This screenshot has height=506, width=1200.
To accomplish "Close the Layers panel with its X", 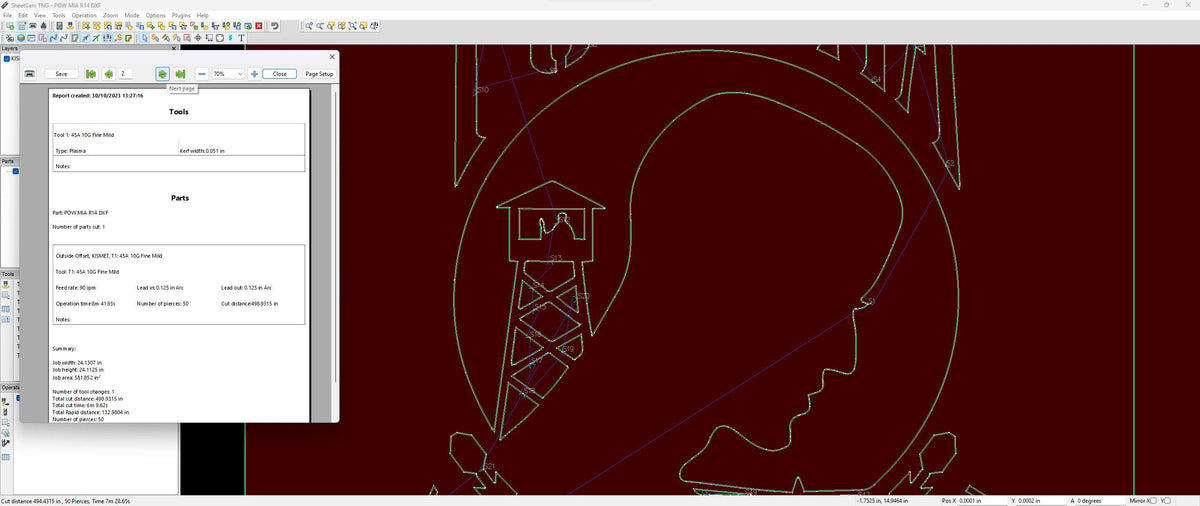I will [174, 48].
